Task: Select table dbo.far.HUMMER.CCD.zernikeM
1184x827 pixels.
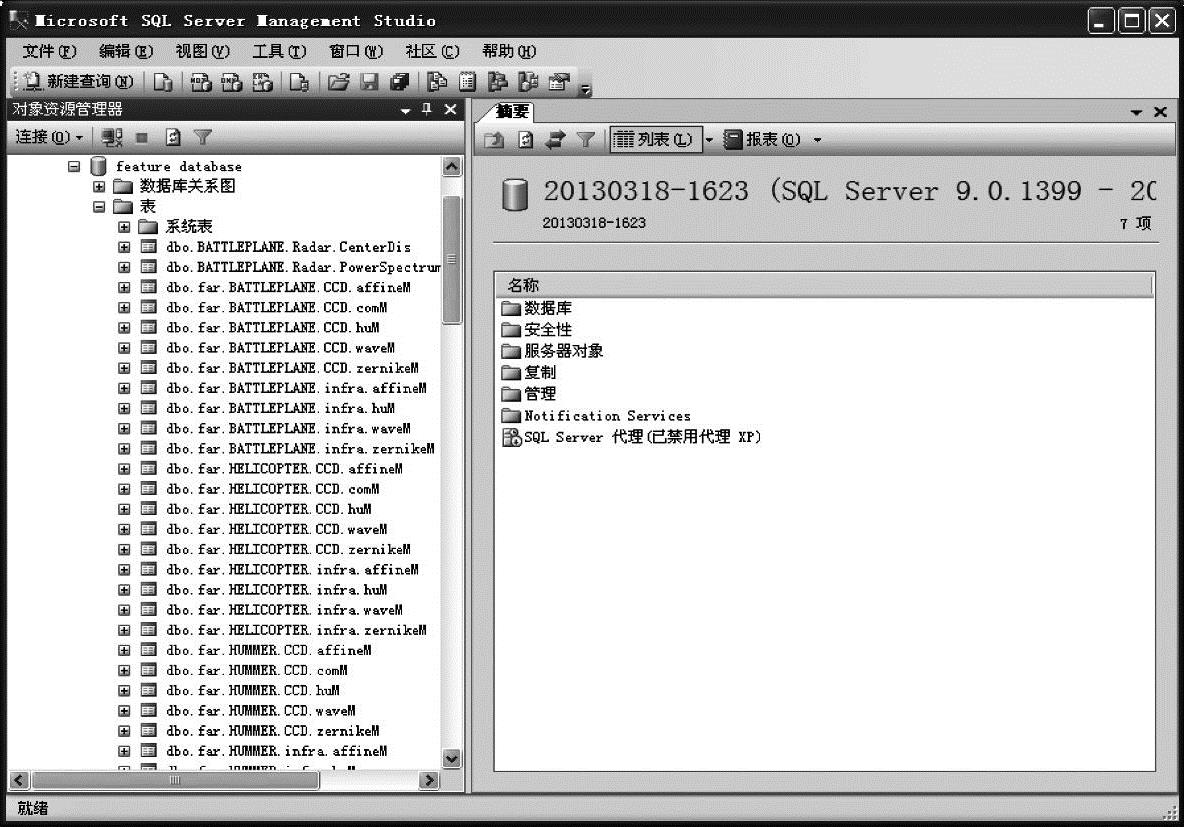Action: pos(273,731)
